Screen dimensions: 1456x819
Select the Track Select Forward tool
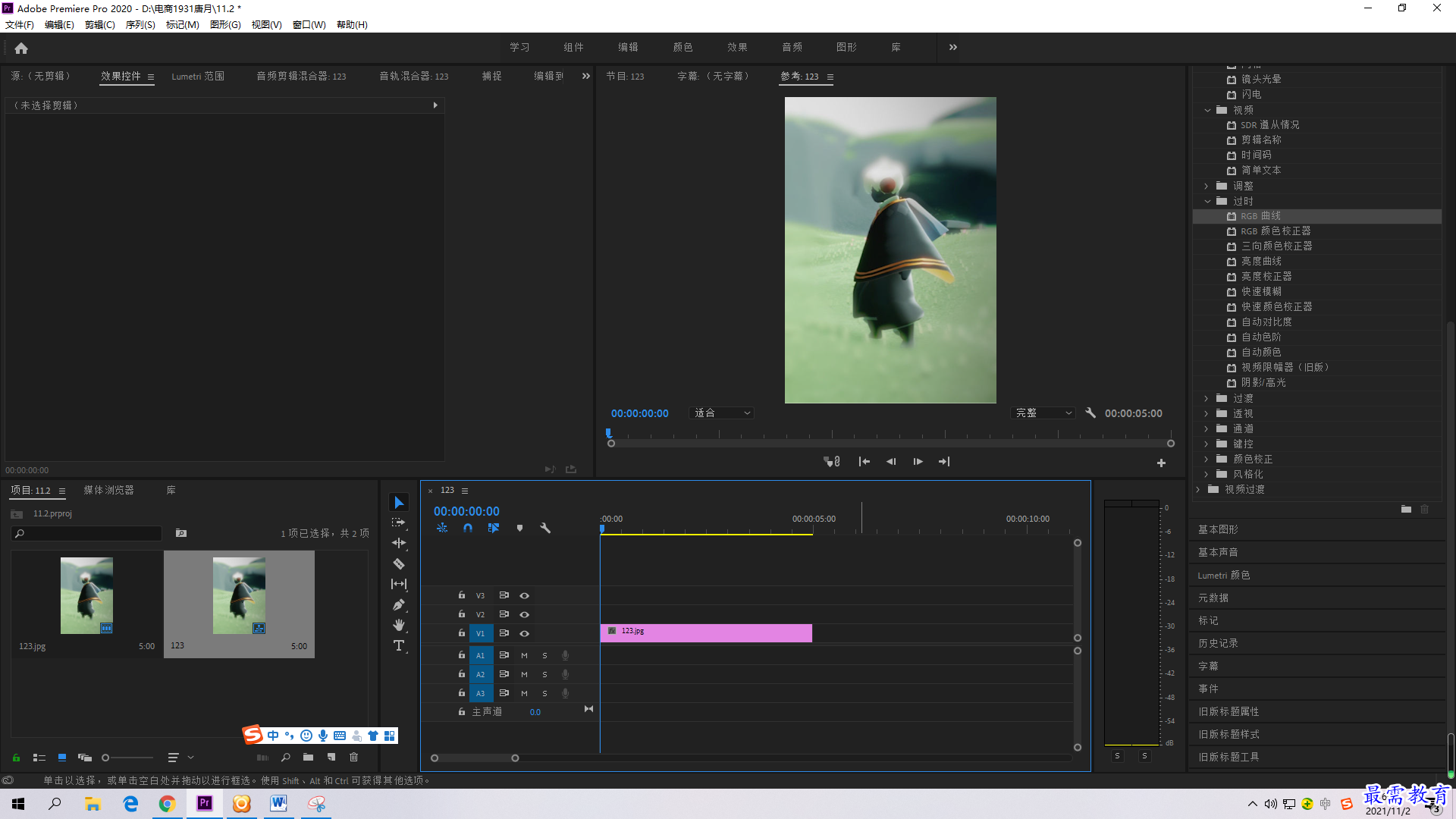tap(399, 522)
